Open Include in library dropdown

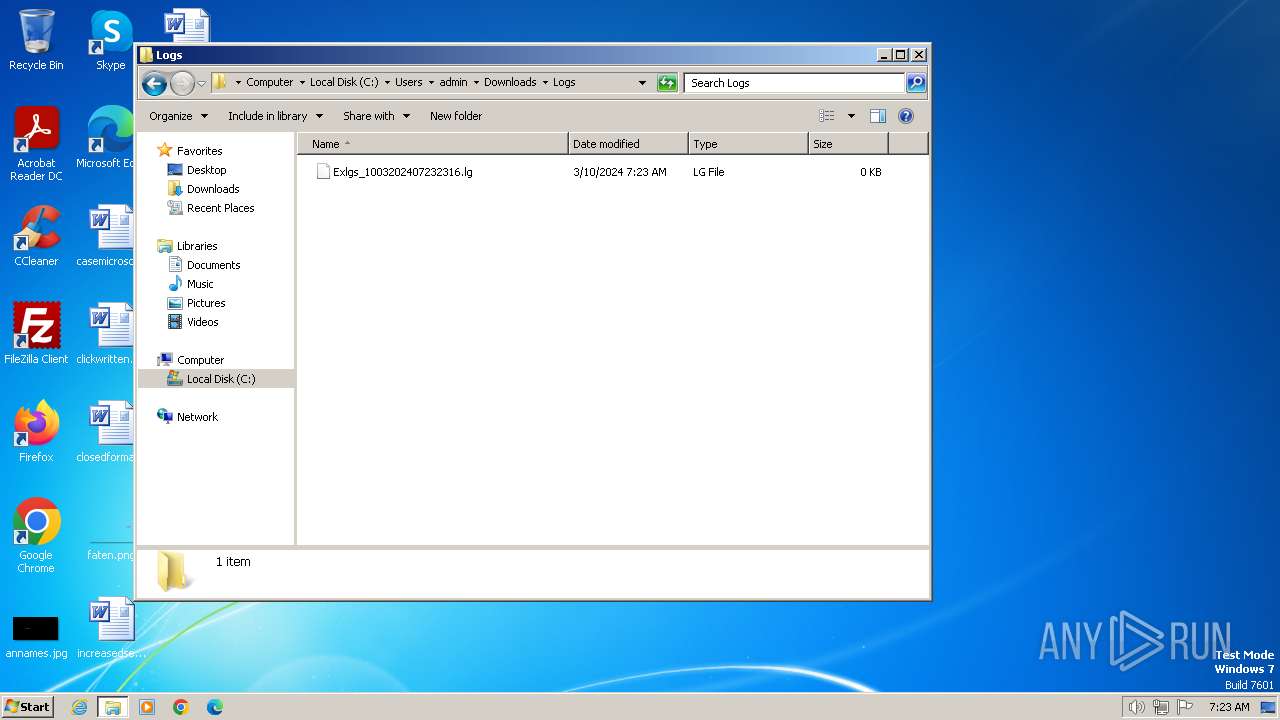(275, 116)
